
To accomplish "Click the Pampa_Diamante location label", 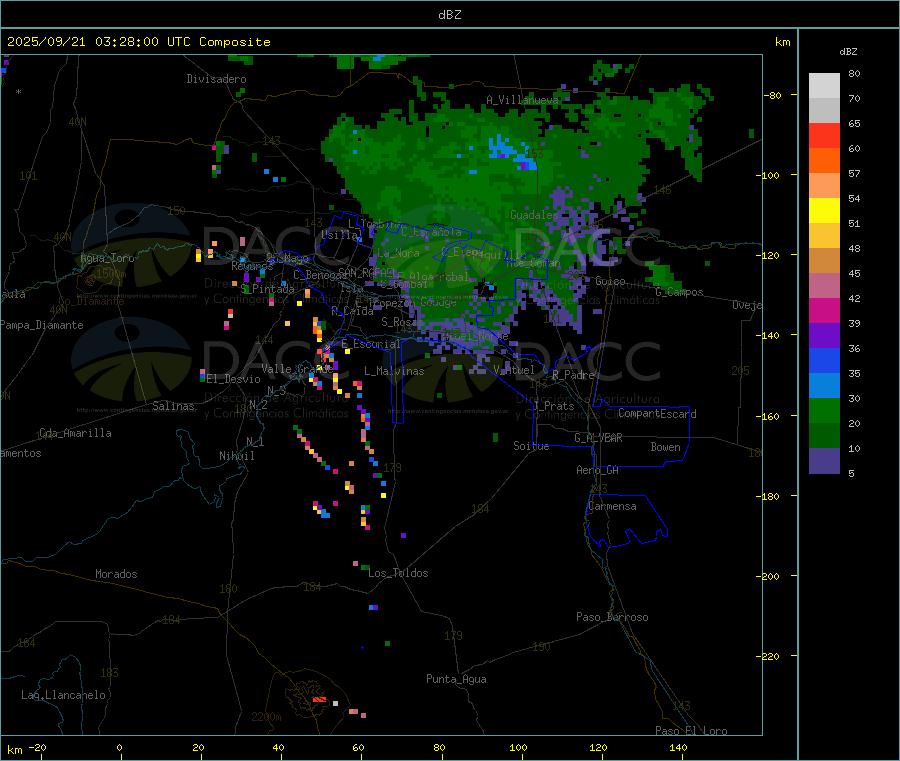I will pyautogui.click(x=42, y=325).
